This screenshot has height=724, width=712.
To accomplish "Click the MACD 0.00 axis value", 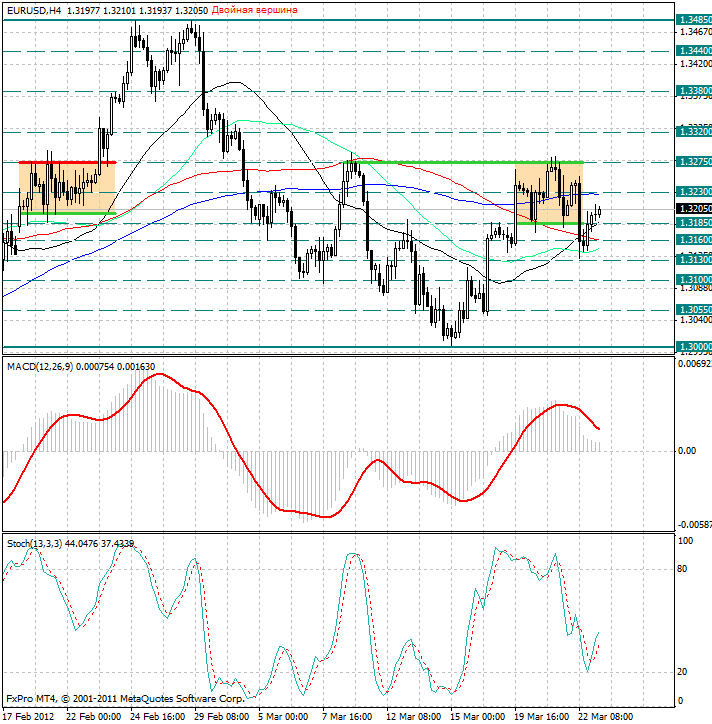I will coord(687,451).
